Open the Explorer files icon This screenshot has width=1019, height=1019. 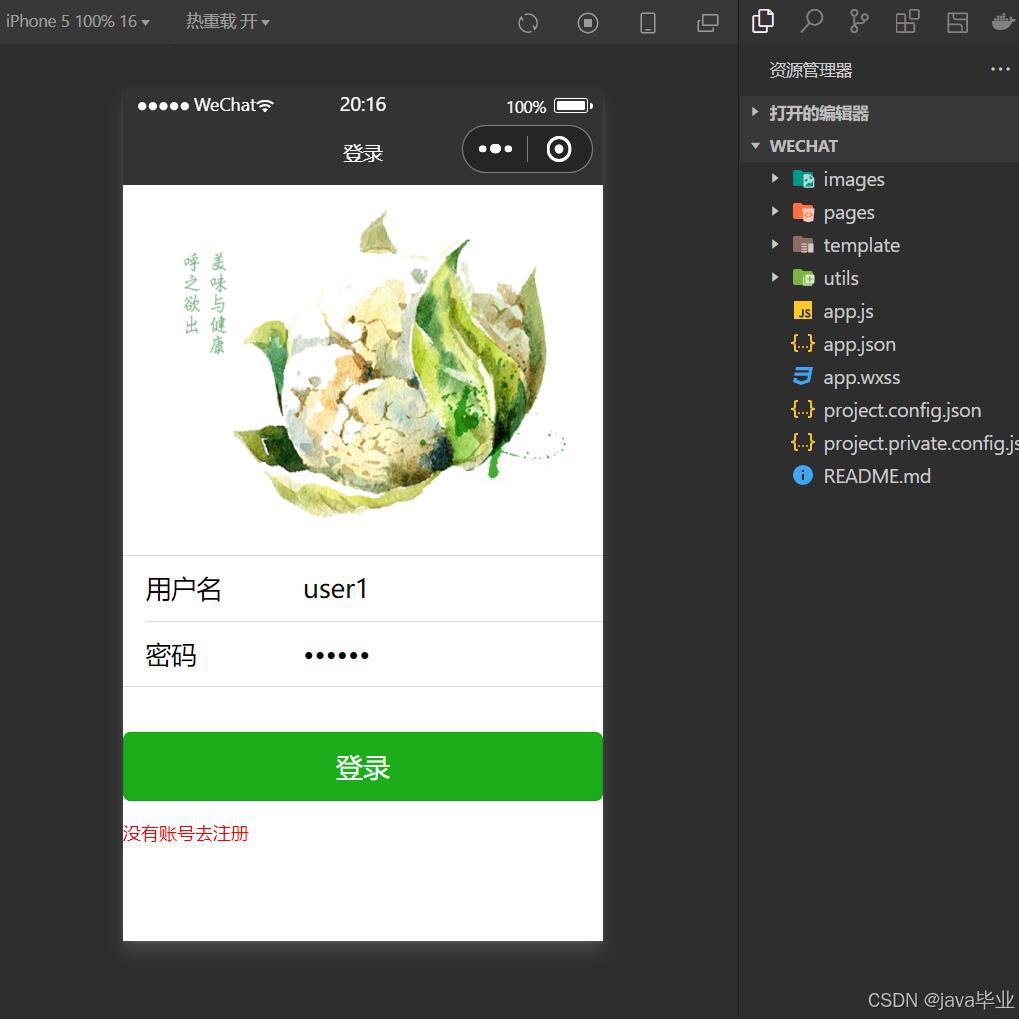763,21
